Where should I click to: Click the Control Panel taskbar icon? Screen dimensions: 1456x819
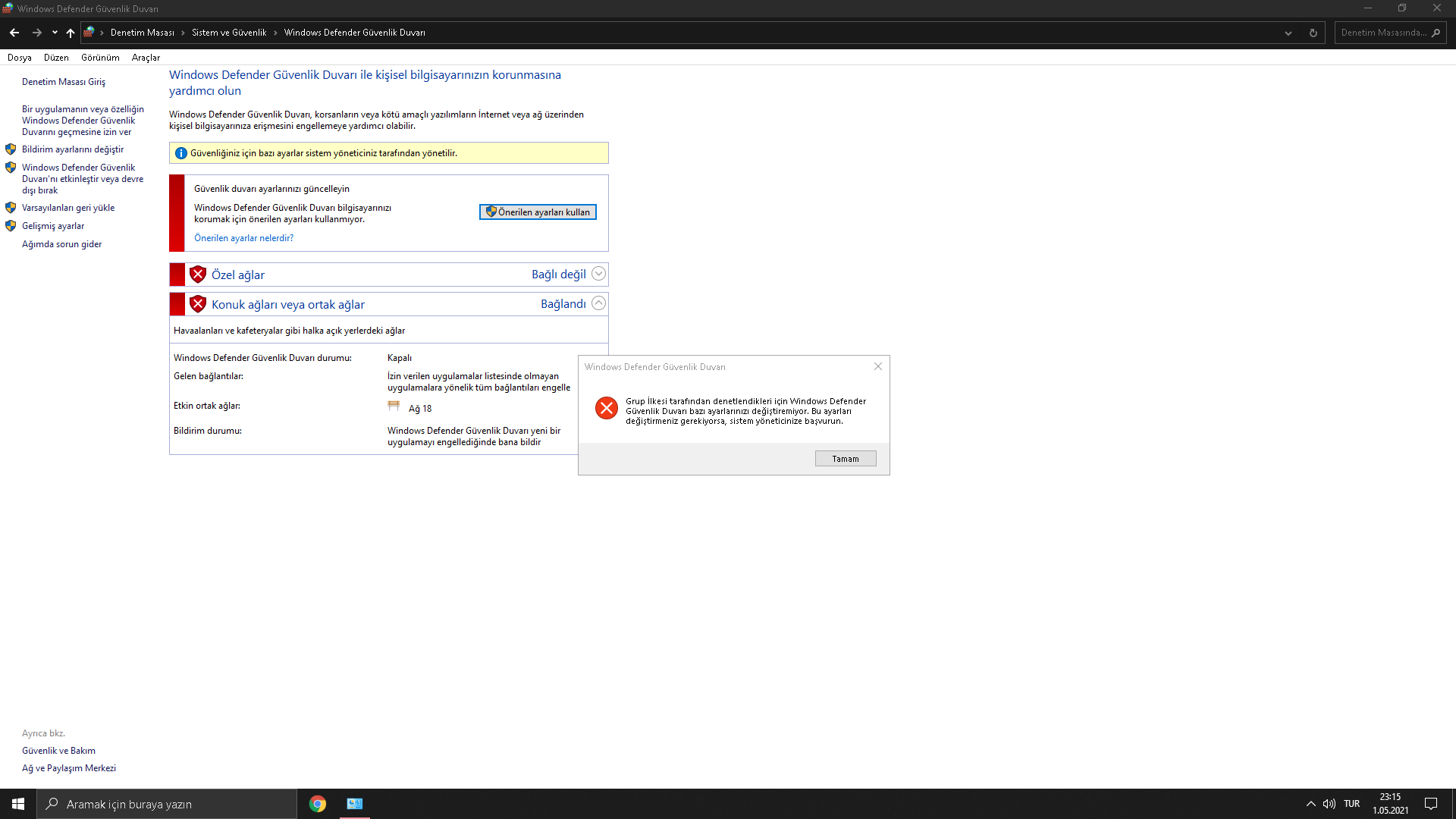click(354, 804)
